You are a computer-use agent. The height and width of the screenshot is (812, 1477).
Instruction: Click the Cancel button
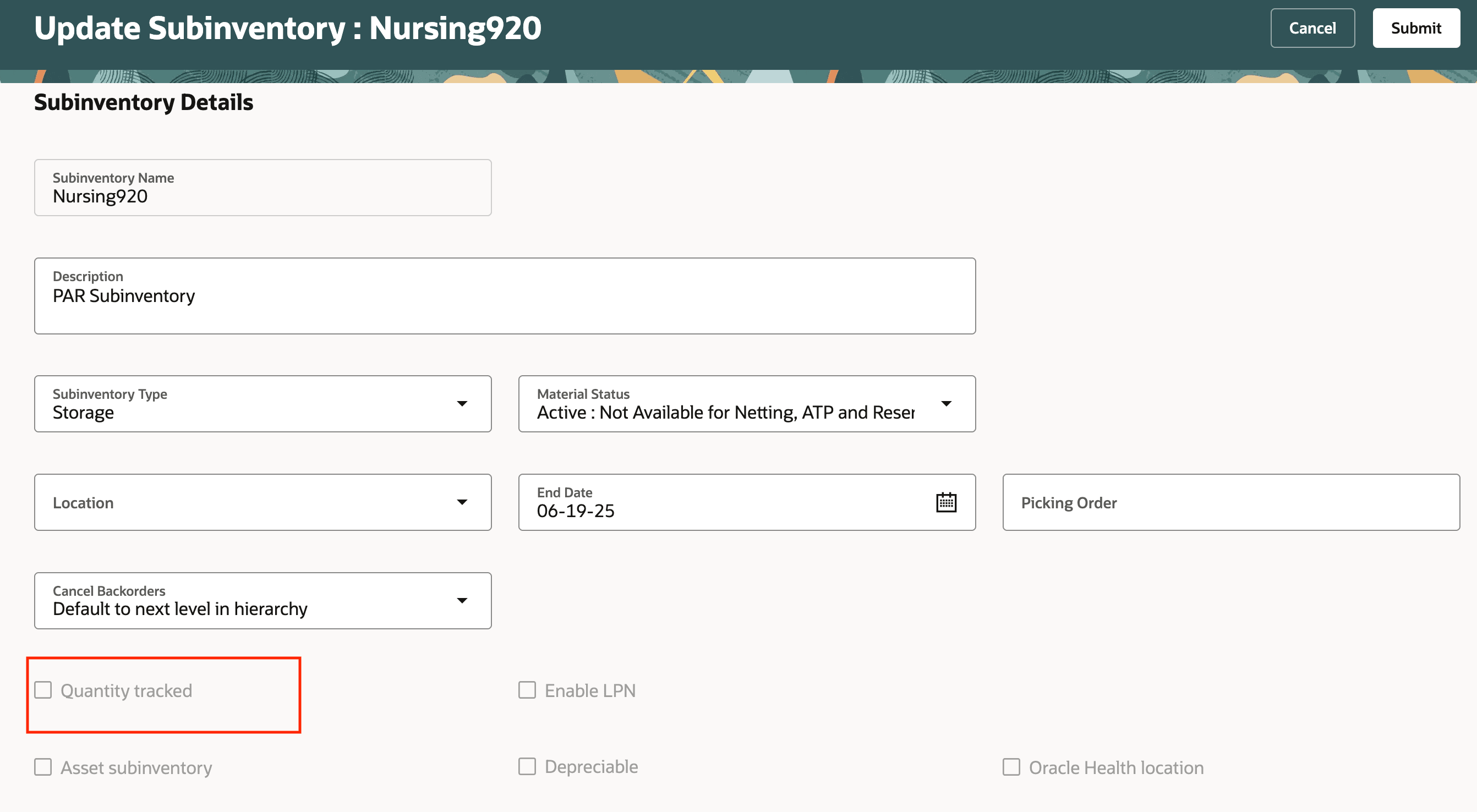(1312, 28)
